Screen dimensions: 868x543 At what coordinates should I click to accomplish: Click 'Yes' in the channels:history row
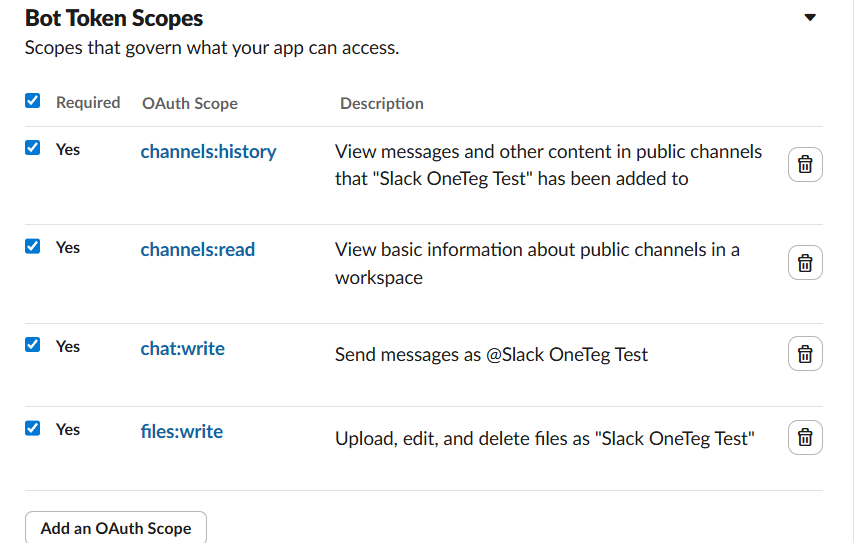tap(68, 149)
